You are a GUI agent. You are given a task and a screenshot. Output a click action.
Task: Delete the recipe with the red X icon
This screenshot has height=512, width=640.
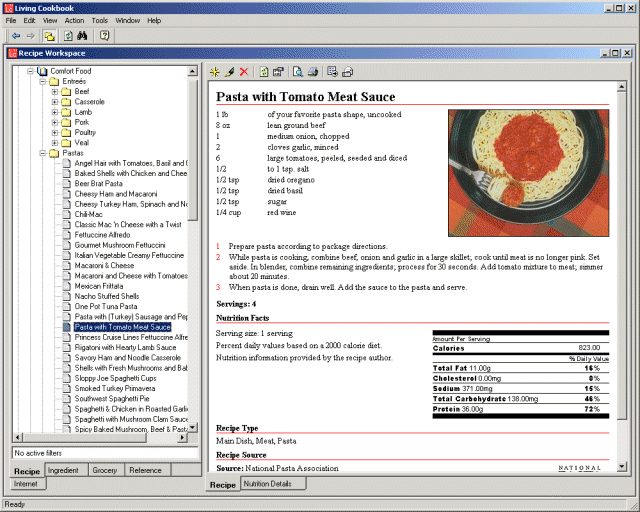click(244, 72)
